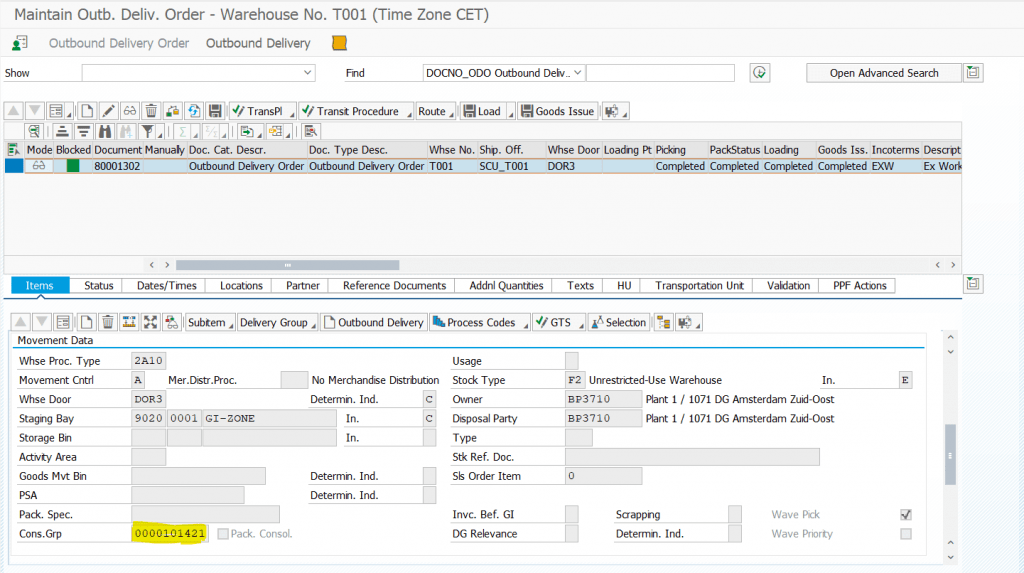Click the select-all icon at grid header corner
This screenshot has height=573, width=1024.
[x=13, y=150]
